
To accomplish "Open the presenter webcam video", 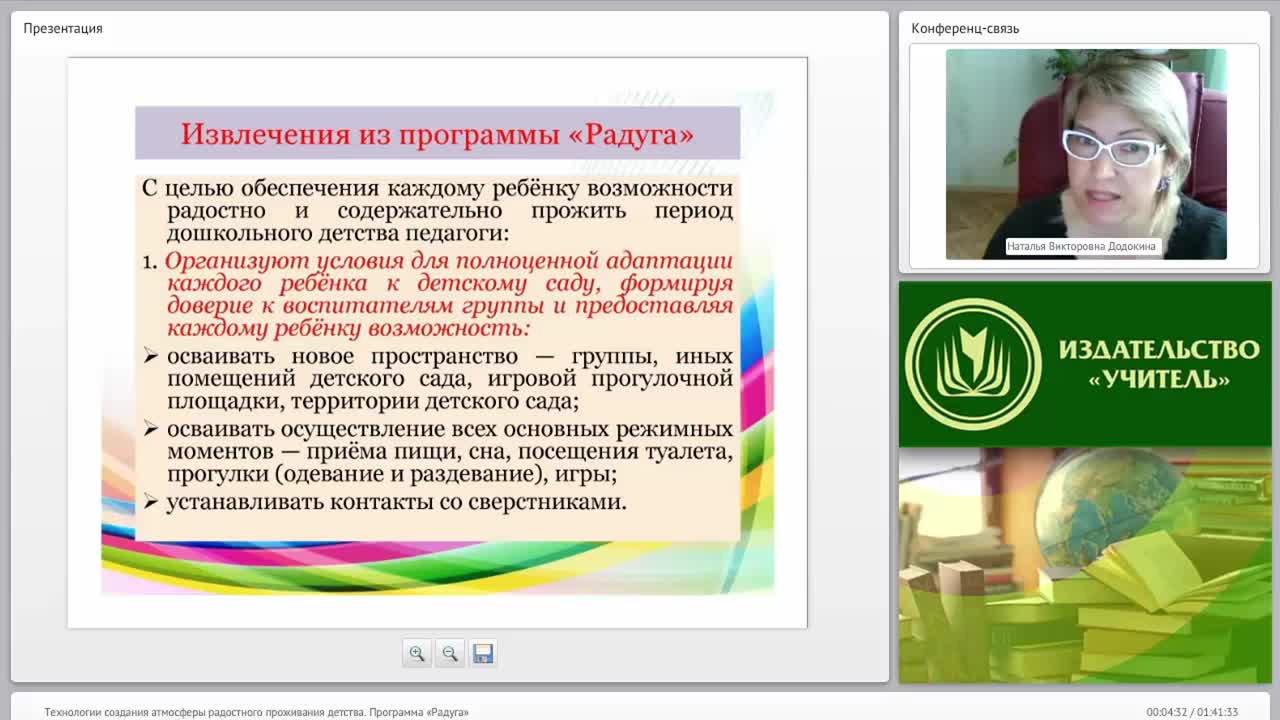I will 1086,154.
